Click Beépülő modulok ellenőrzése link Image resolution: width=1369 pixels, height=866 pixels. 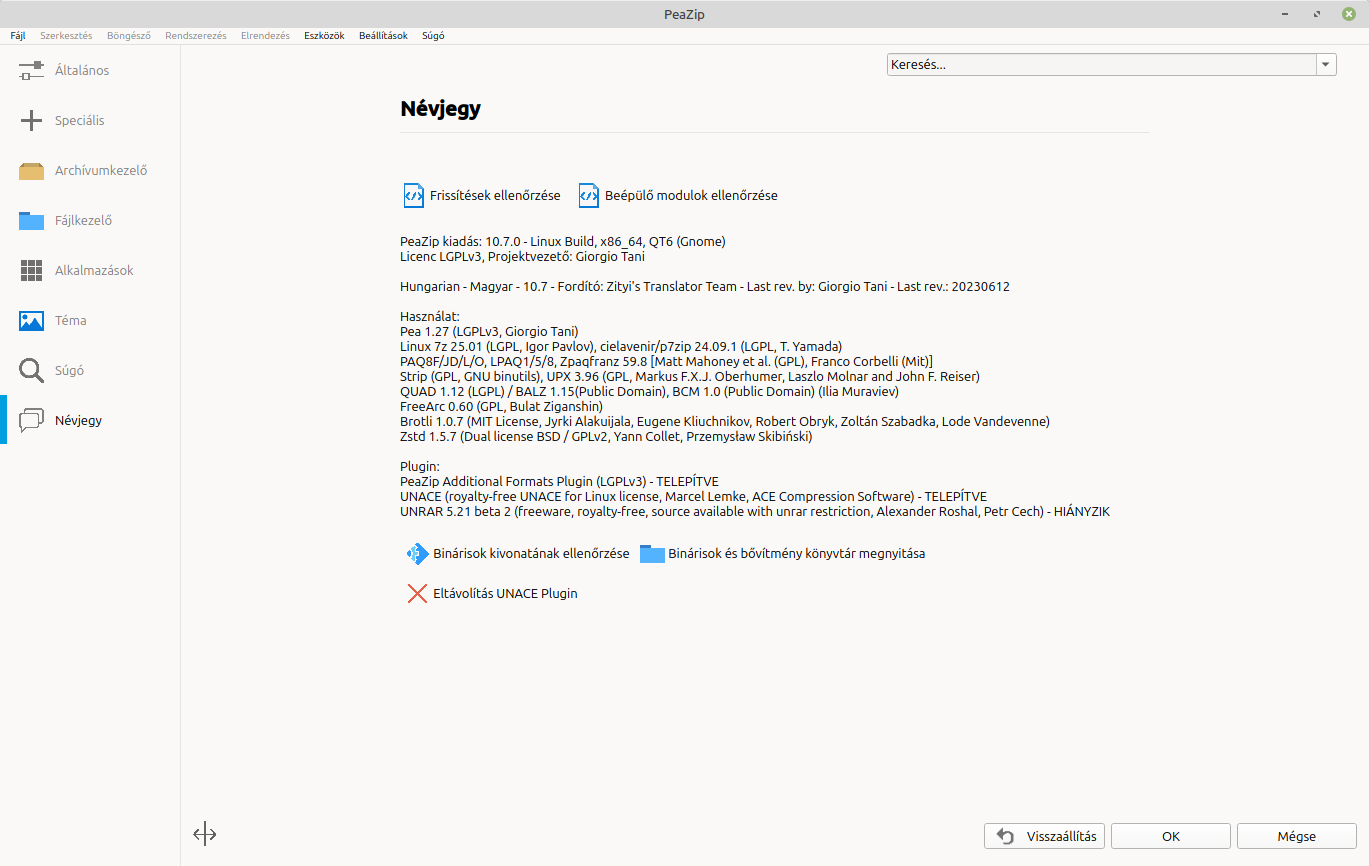click(690, 195)
